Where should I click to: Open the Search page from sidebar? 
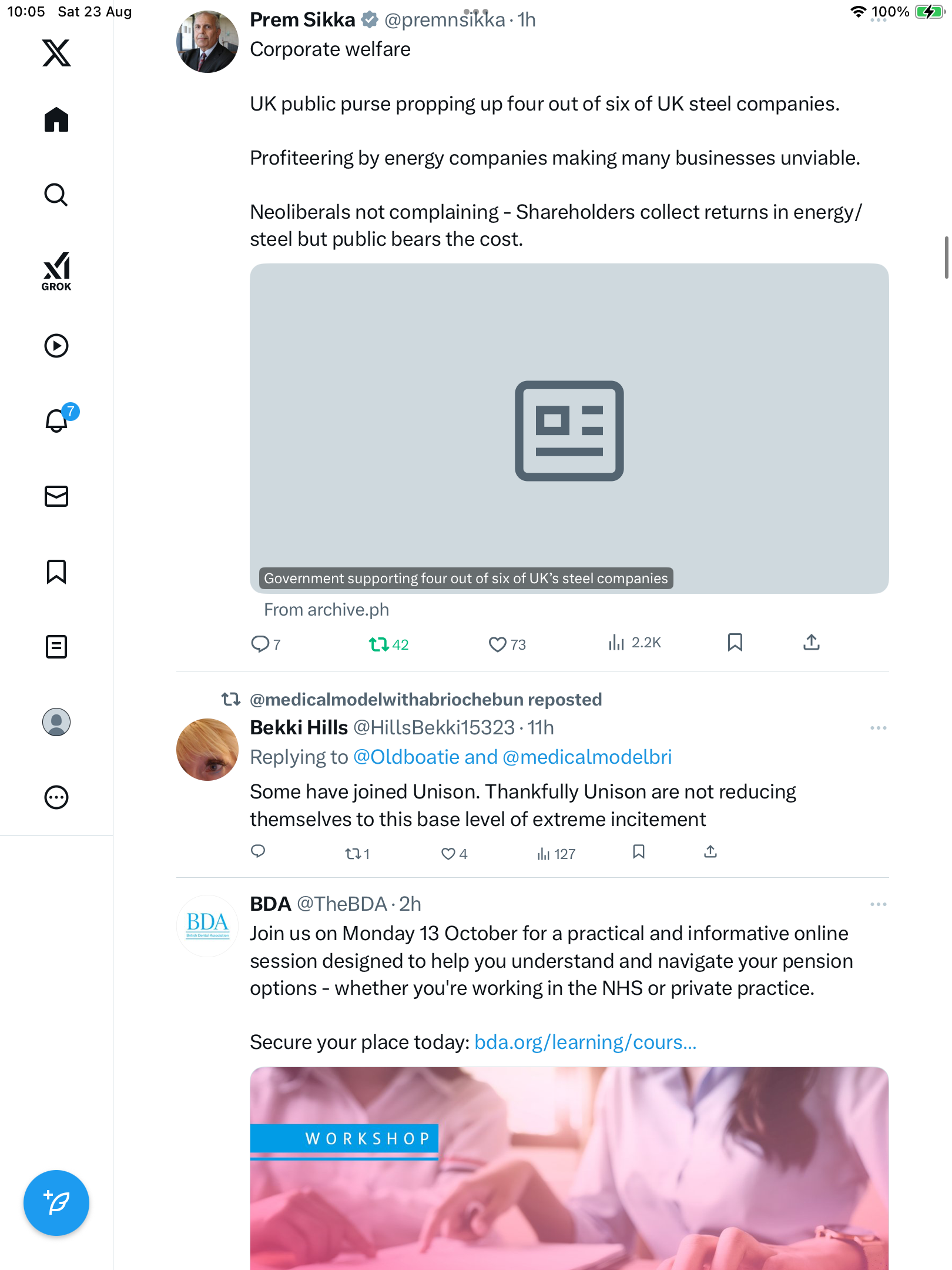coord(56,195)
